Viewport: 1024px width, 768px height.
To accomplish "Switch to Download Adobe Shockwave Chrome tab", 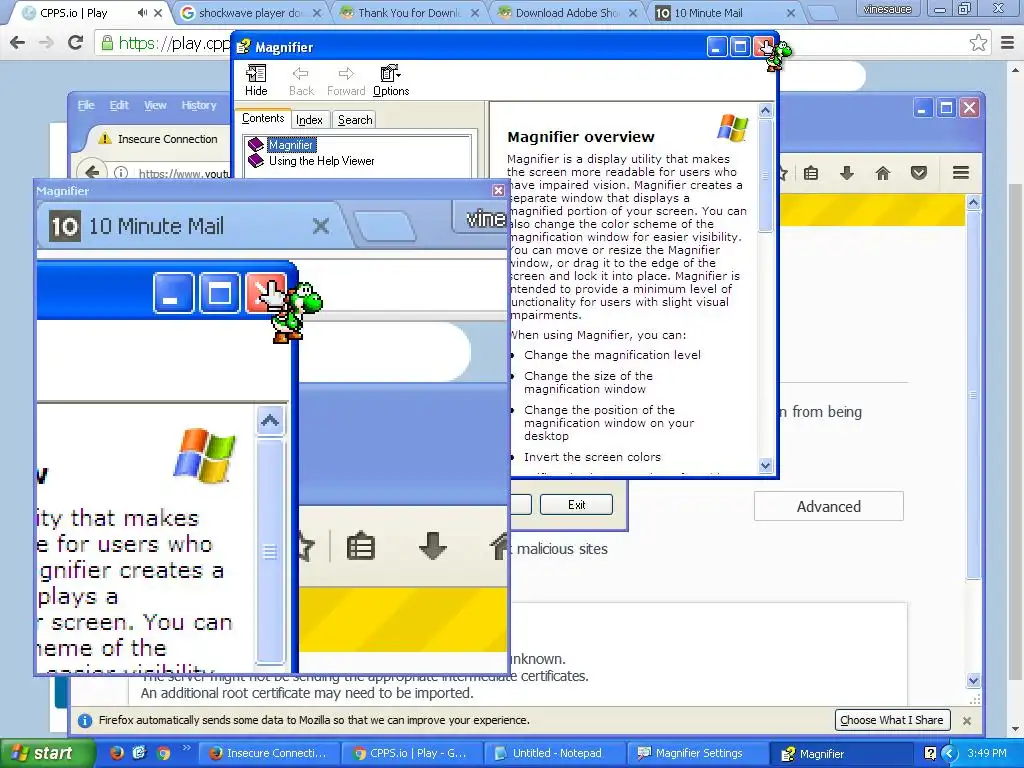I will tap(568, 12).
